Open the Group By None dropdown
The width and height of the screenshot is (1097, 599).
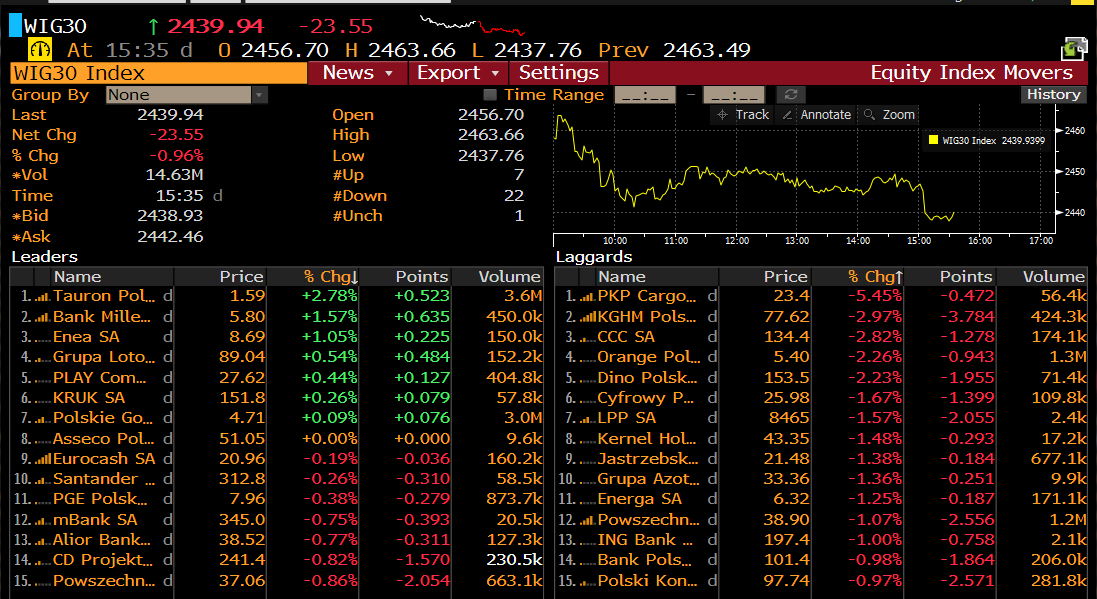tap(187, 94)
